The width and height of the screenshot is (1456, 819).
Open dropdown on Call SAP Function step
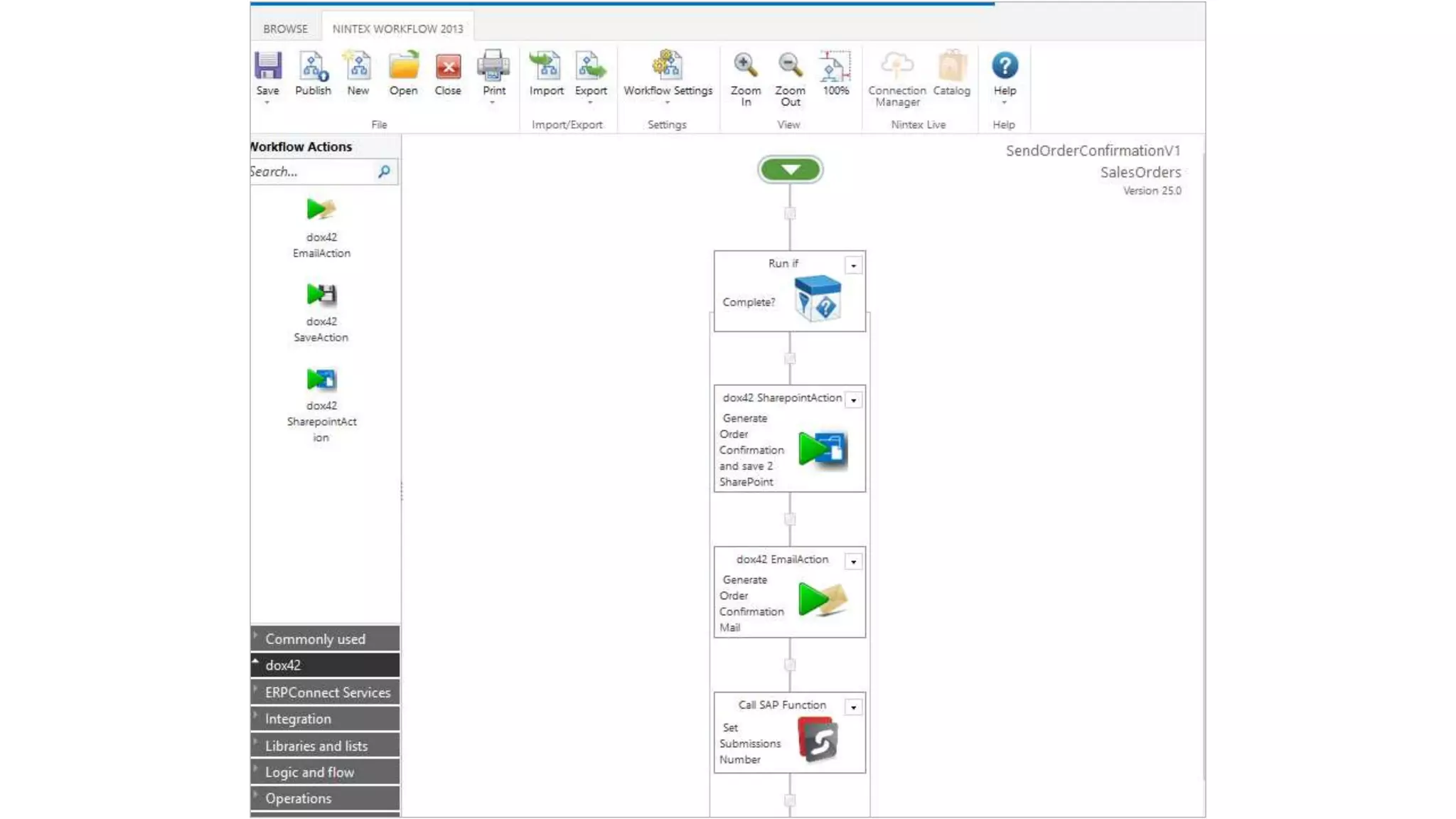coord(853,707)
